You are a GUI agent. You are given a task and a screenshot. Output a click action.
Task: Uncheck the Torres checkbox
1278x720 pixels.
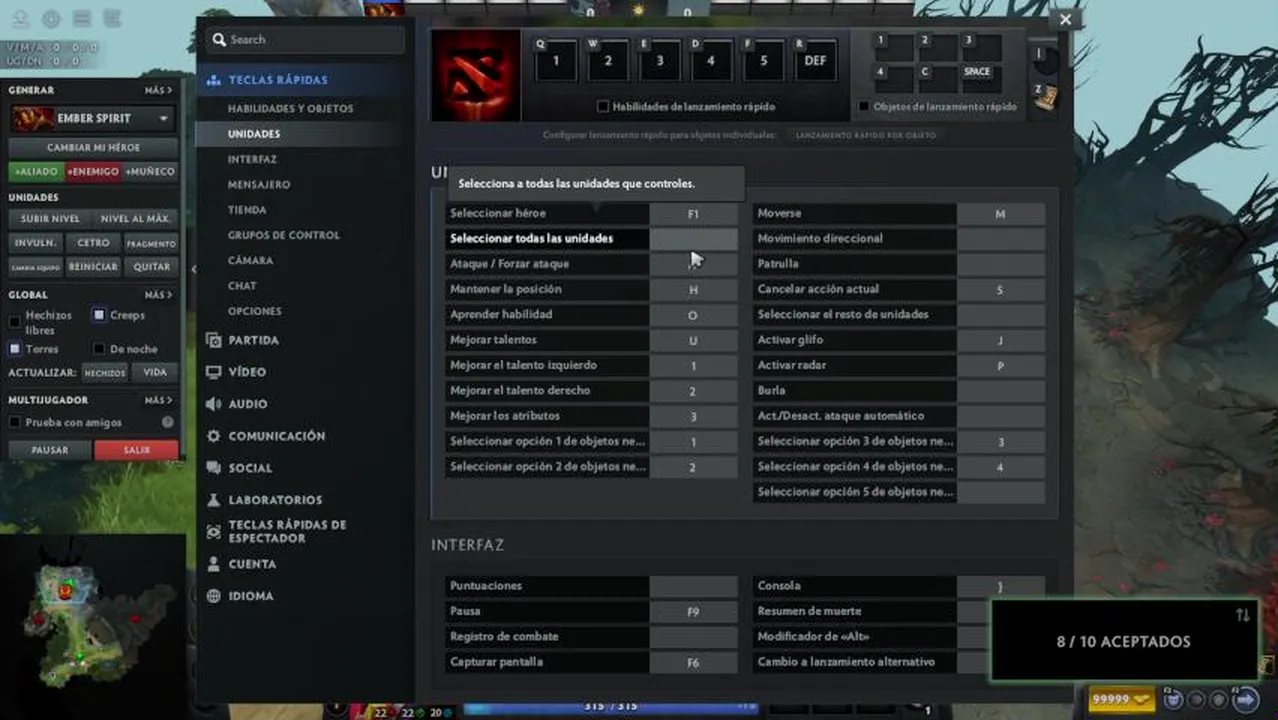point(15,349)
